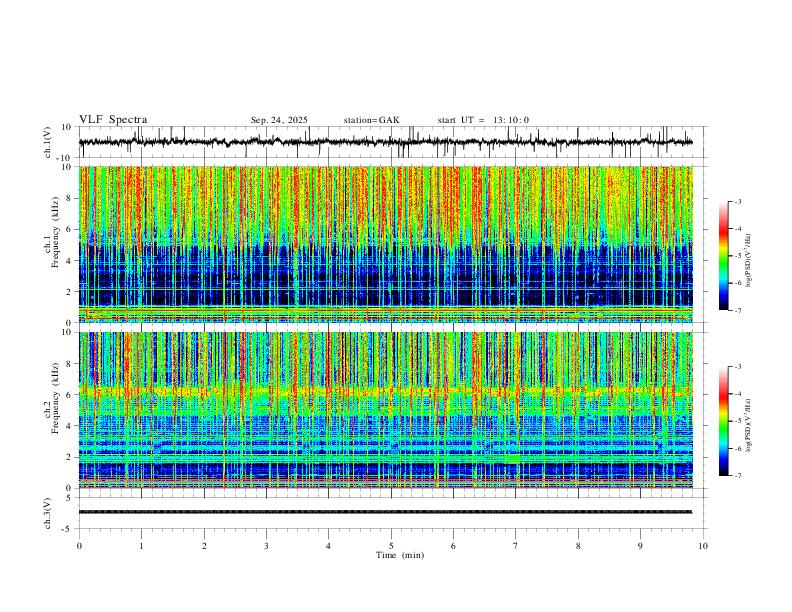Click the "ch.3(V)" axis label

point(48,513)
